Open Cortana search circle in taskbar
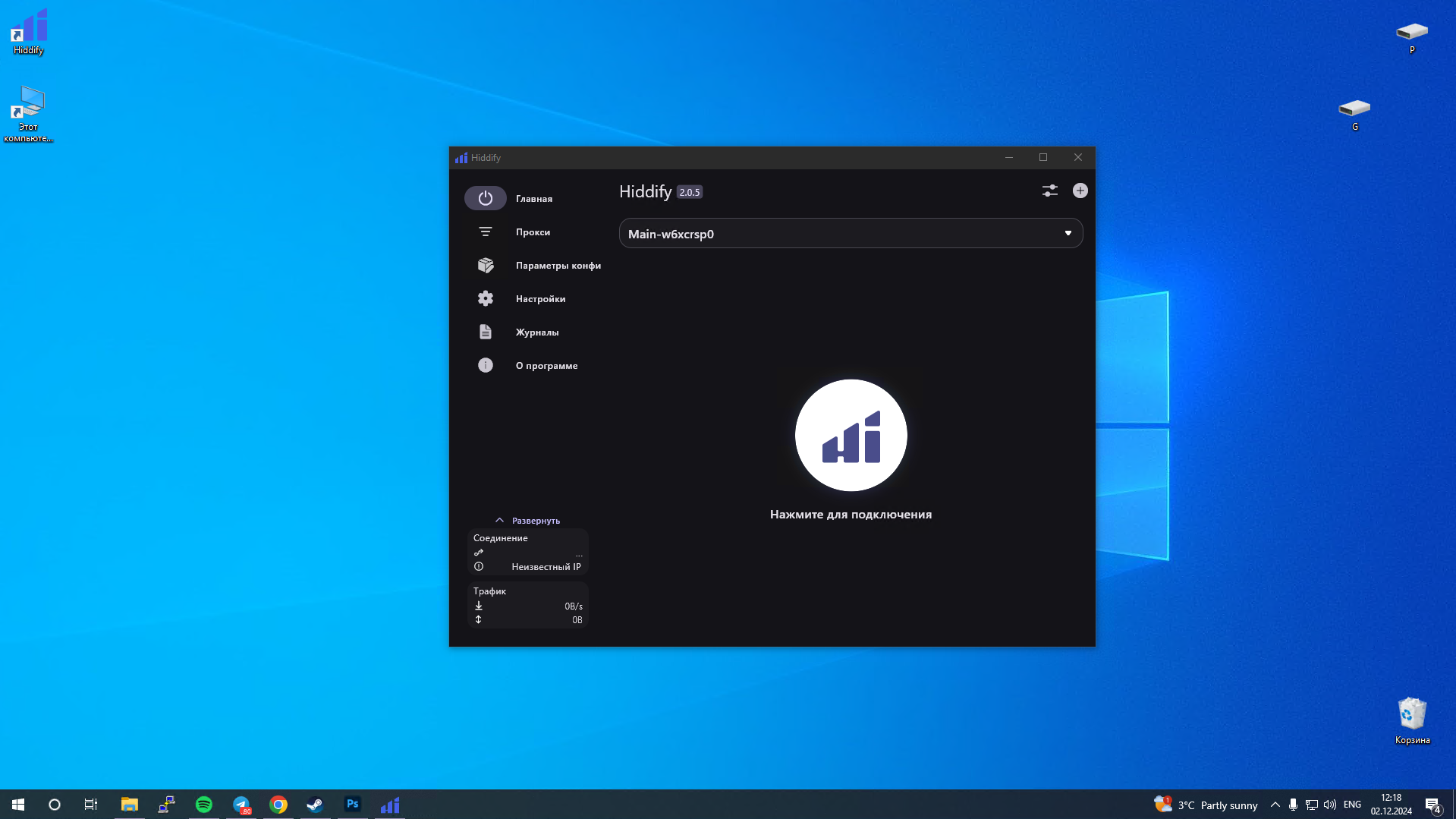The height and width of the screenshot is (819, 1456). [x=55, y=805]
